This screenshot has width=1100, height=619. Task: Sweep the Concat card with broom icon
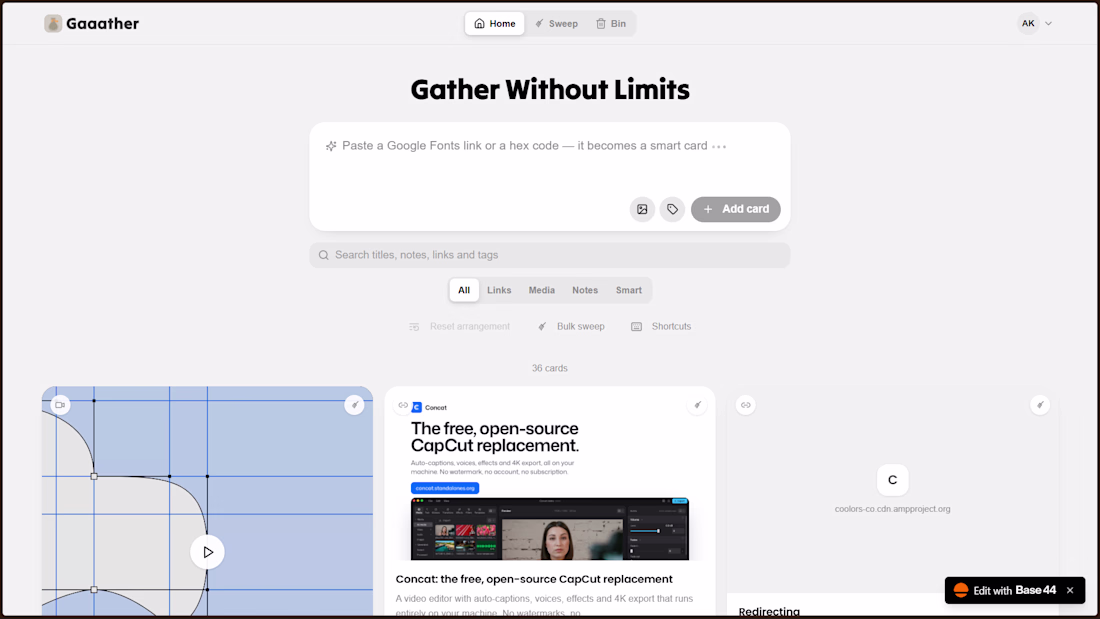697,405
